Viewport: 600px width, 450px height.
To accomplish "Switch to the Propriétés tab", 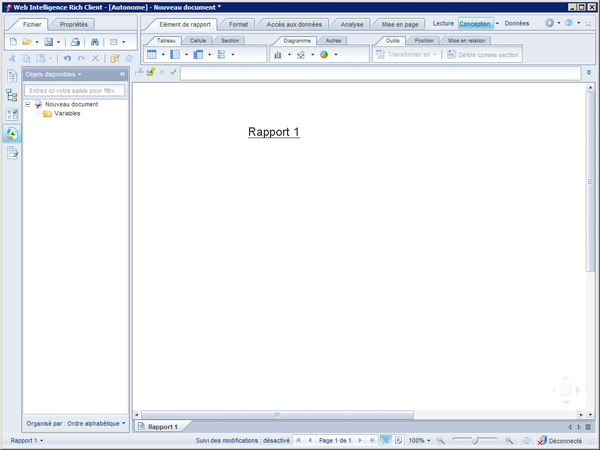I will coord(73,23).
